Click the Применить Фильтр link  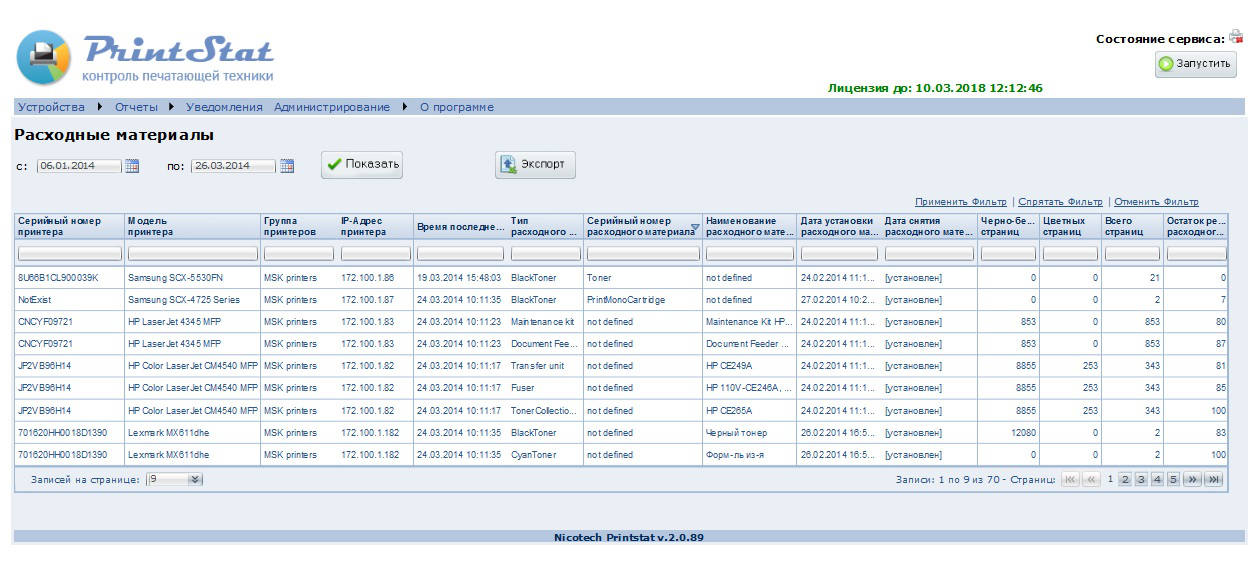tap(960, 202)
